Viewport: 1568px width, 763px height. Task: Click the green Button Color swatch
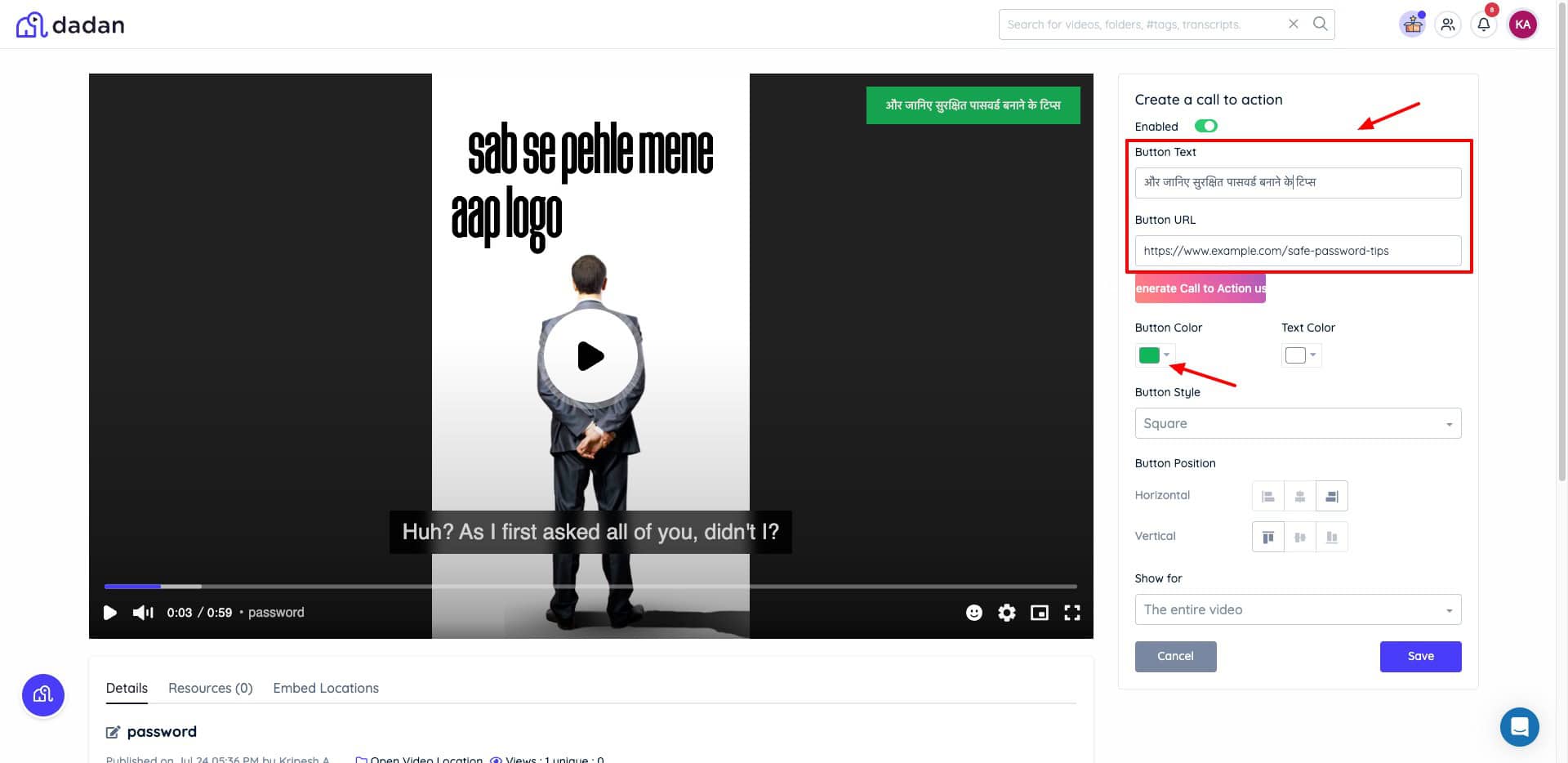tap(1149, 355)
